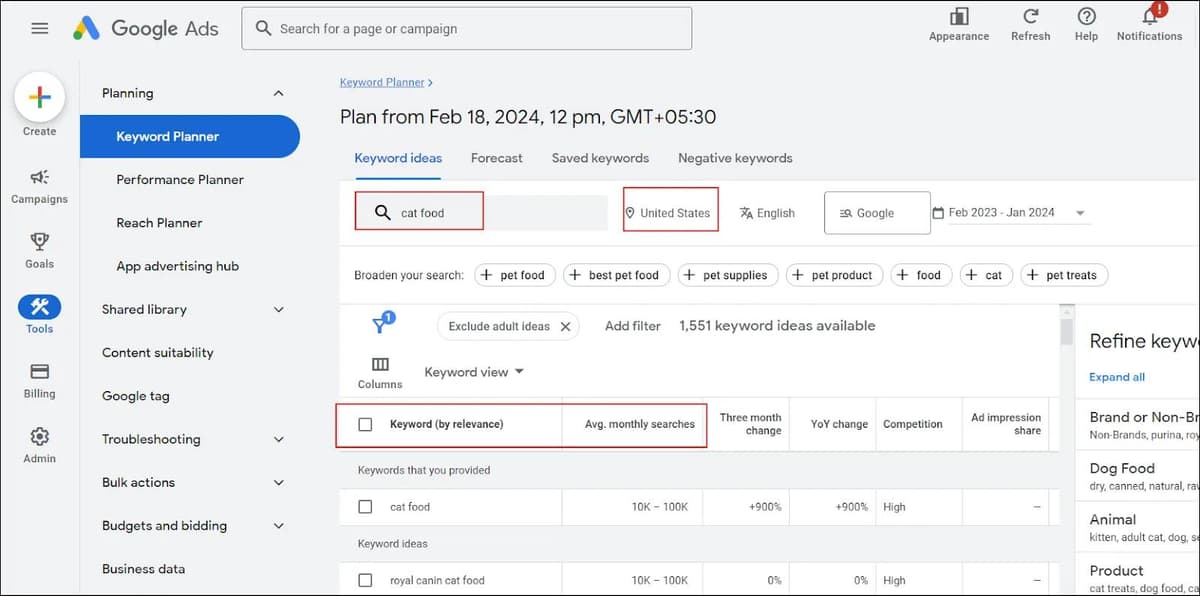Check the 'royal canin cat food' row
The image size is (1200, 596).
(x=365, y=580)
